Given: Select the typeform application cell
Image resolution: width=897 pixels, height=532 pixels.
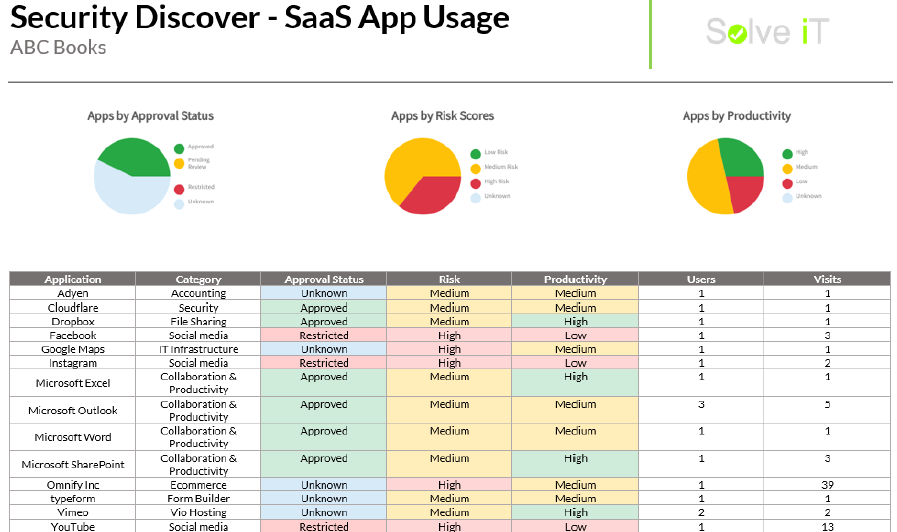Looking at the screenshot, I should tap(73, 498).
